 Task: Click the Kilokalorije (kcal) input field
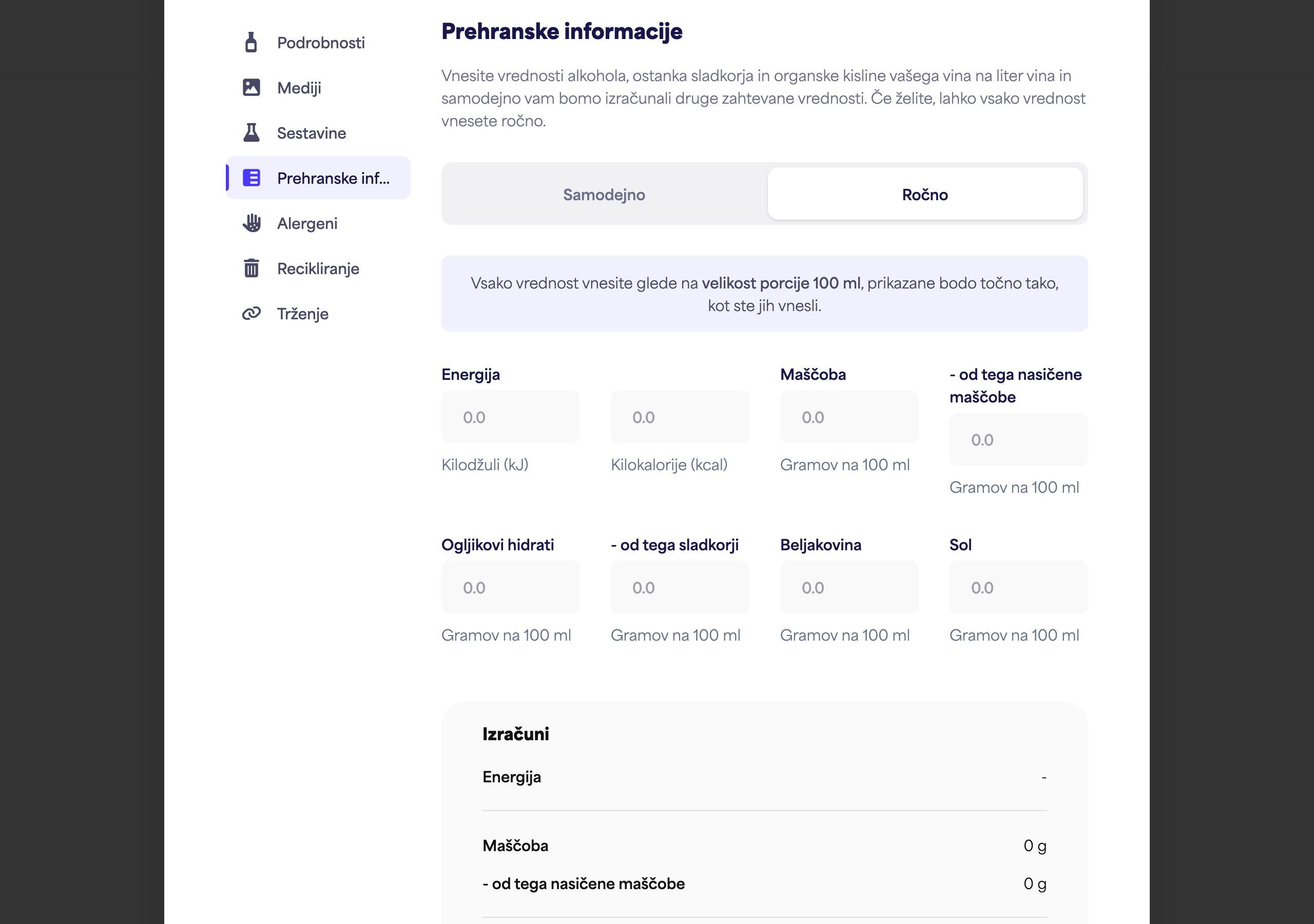[680, 417]
